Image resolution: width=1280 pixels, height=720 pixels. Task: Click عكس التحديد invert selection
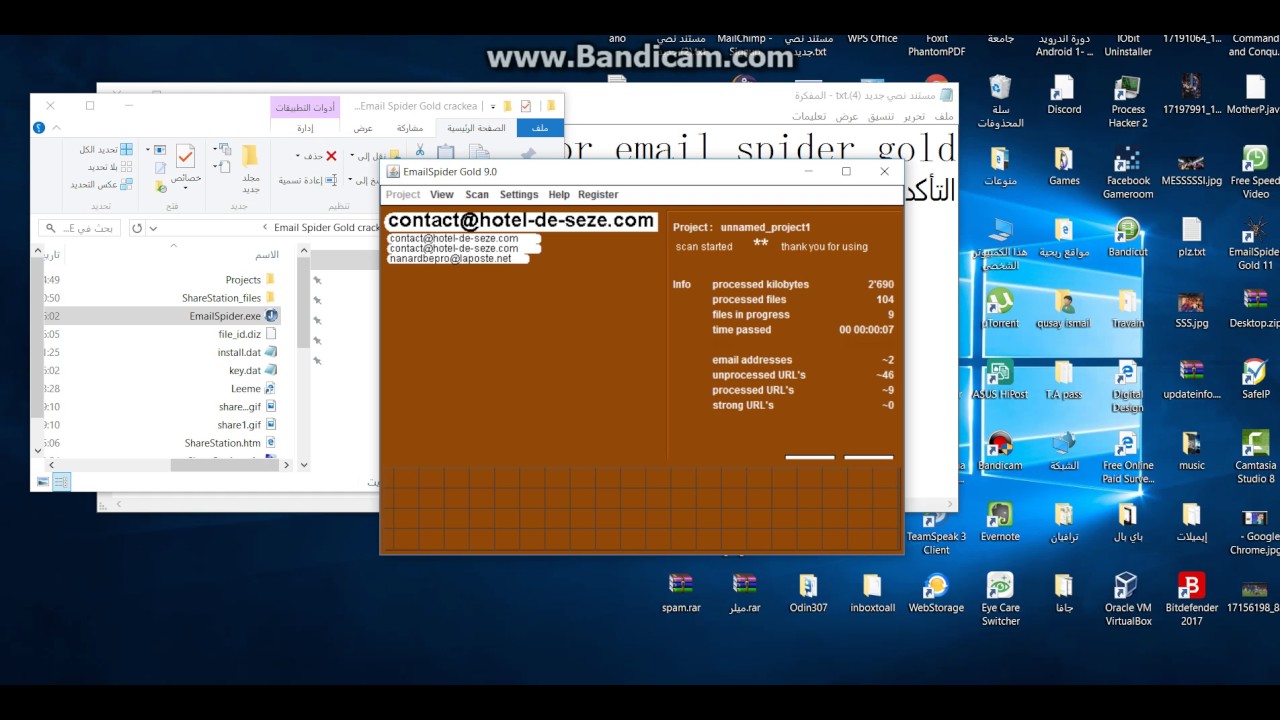point(102,184)
